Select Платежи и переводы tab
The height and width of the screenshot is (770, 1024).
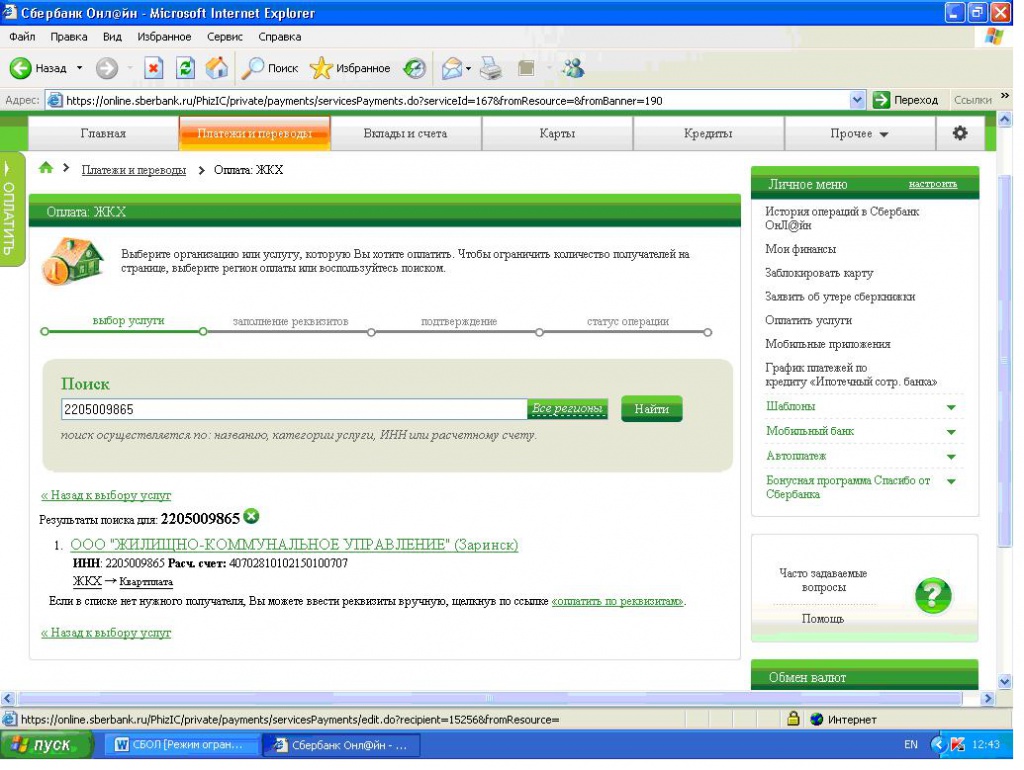255,133
